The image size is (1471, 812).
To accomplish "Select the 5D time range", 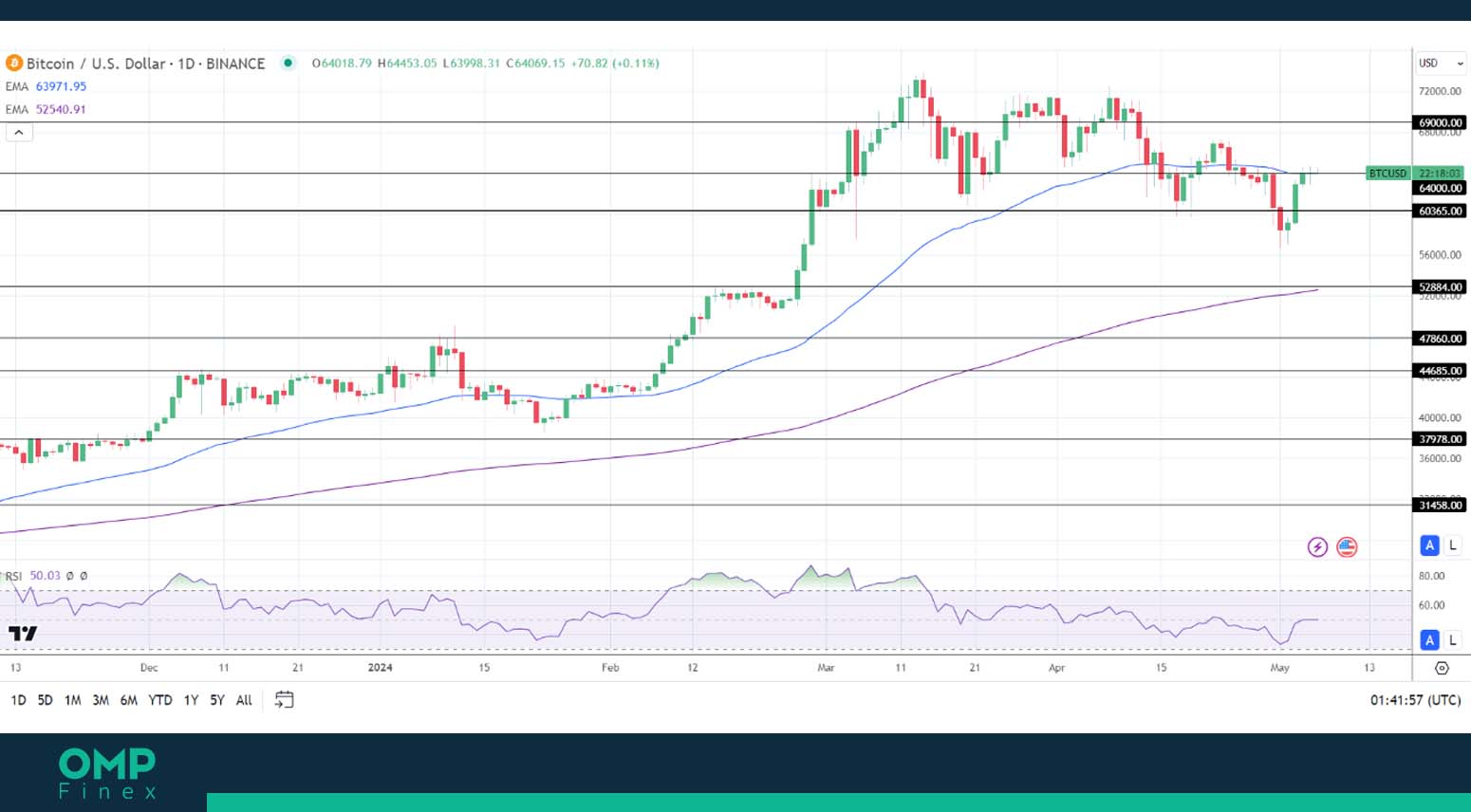I will point(45,700).
